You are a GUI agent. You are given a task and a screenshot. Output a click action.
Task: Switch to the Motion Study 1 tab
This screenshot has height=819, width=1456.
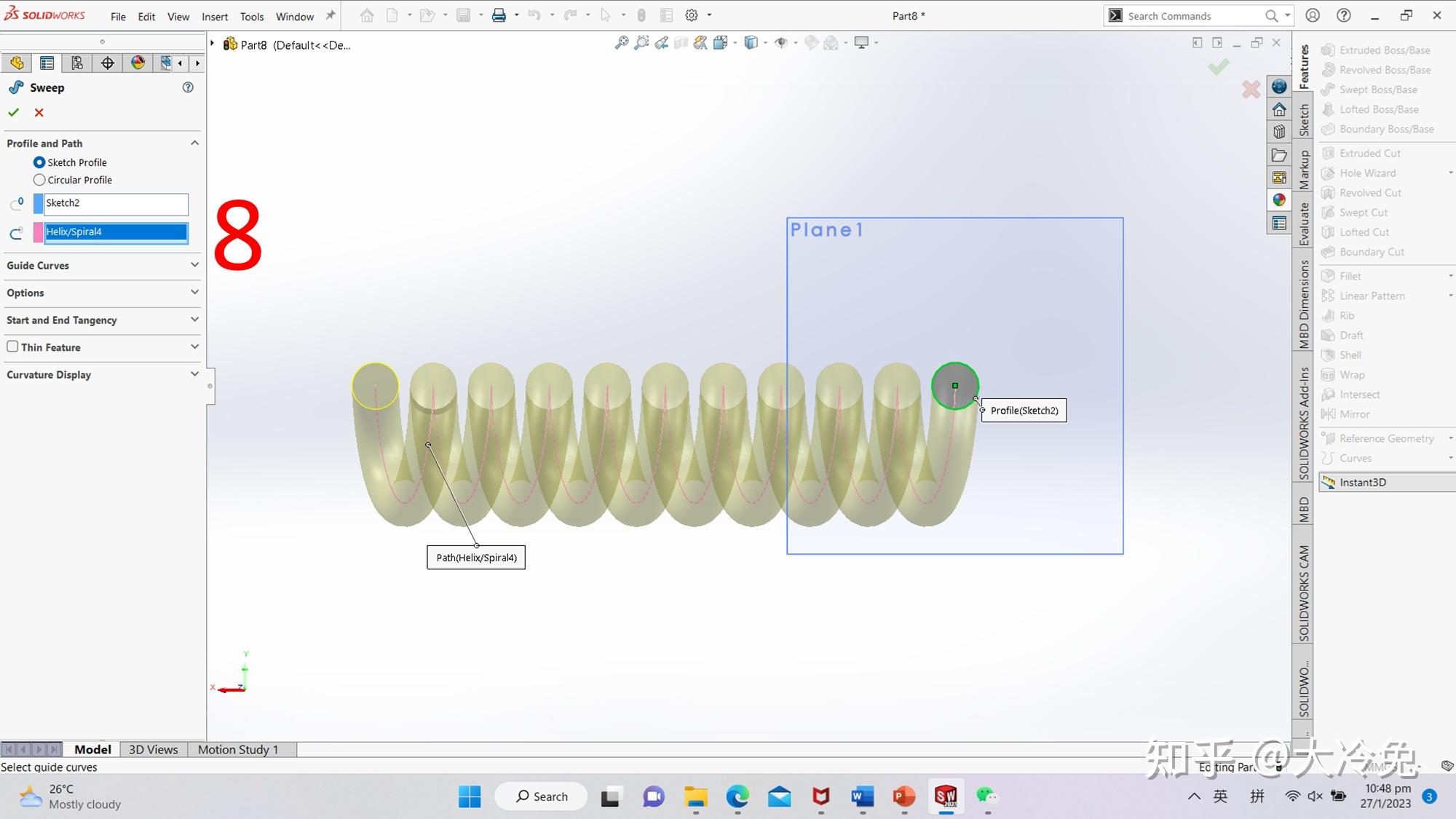coord(238,749)
